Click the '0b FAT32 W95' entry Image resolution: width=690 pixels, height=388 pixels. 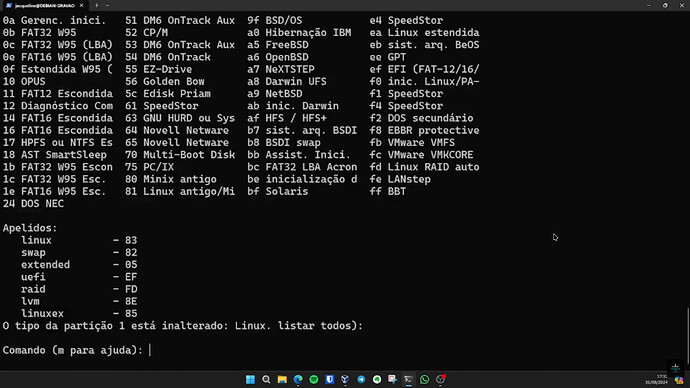tap(39, 33)
